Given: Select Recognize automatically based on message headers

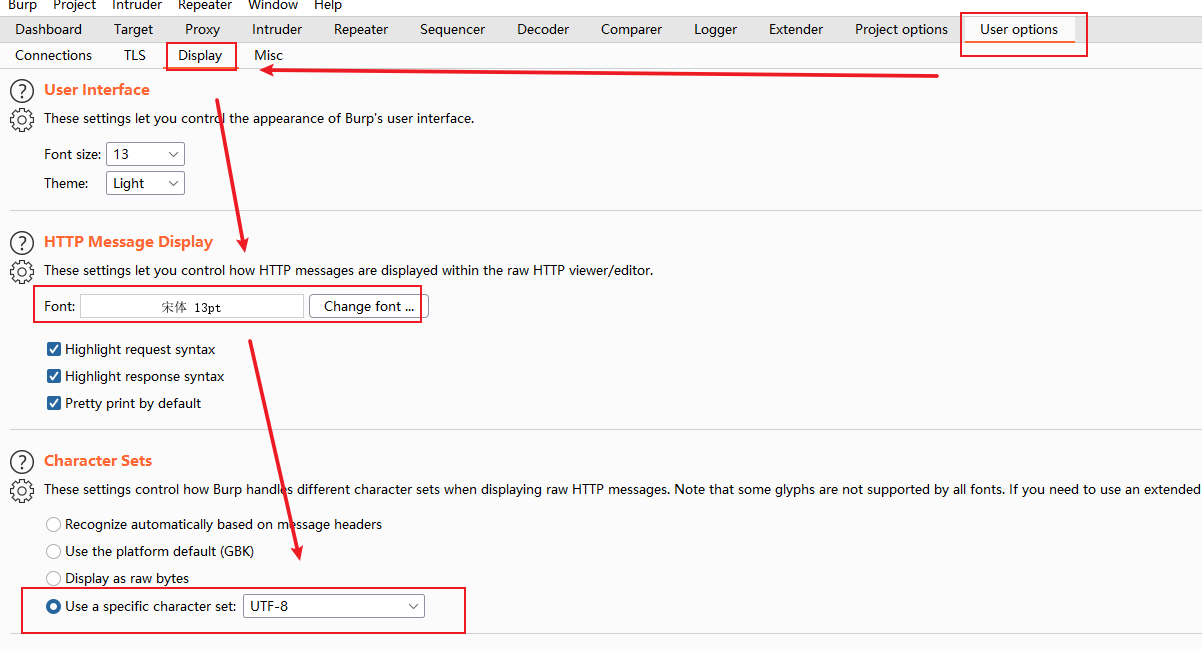Looking at the screenshot, I should tap(53, 524).
